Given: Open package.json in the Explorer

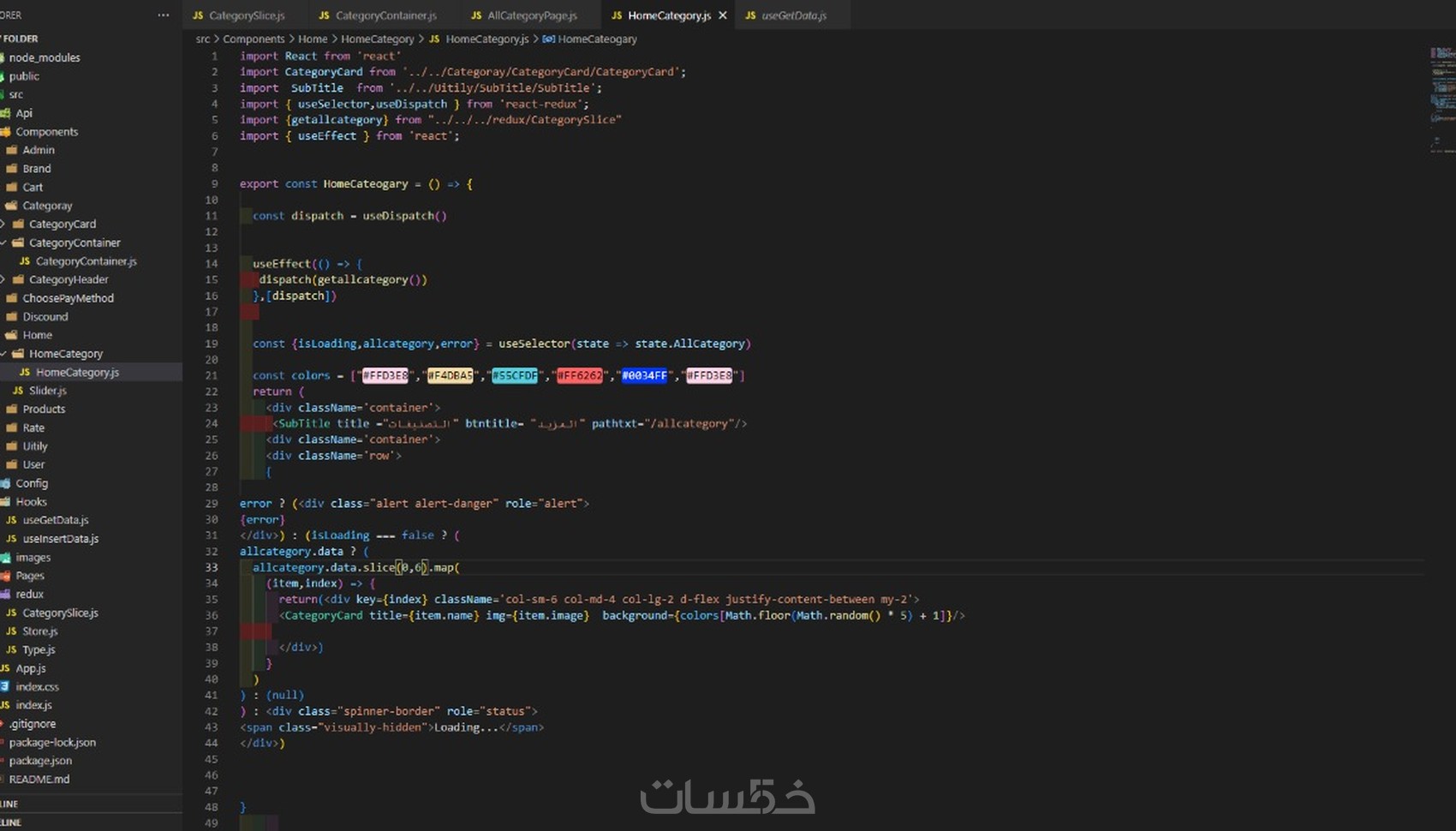Looking at the screenshot, I should [x=40, y=761].
